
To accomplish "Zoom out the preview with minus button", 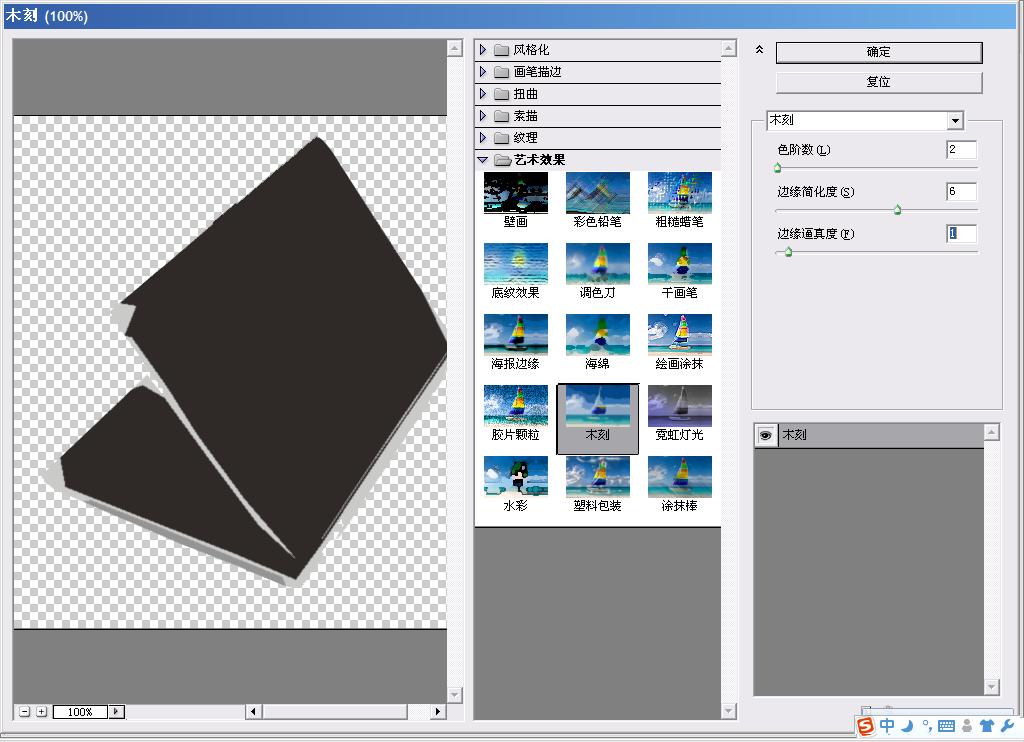I will (24, 711).
